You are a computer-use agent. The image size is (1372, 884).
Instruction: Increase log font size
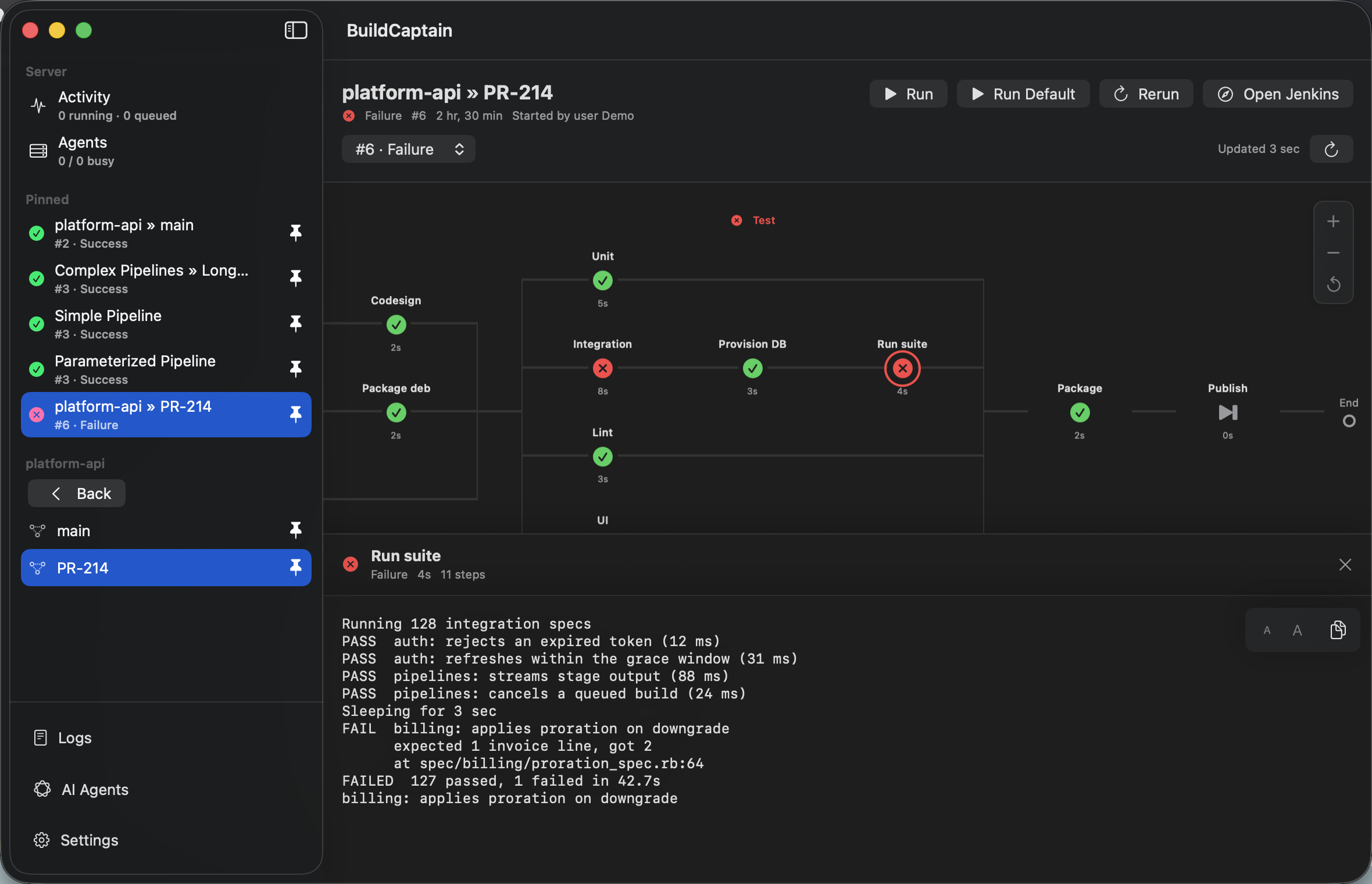pyautogui.click(x=1298, y=630)
